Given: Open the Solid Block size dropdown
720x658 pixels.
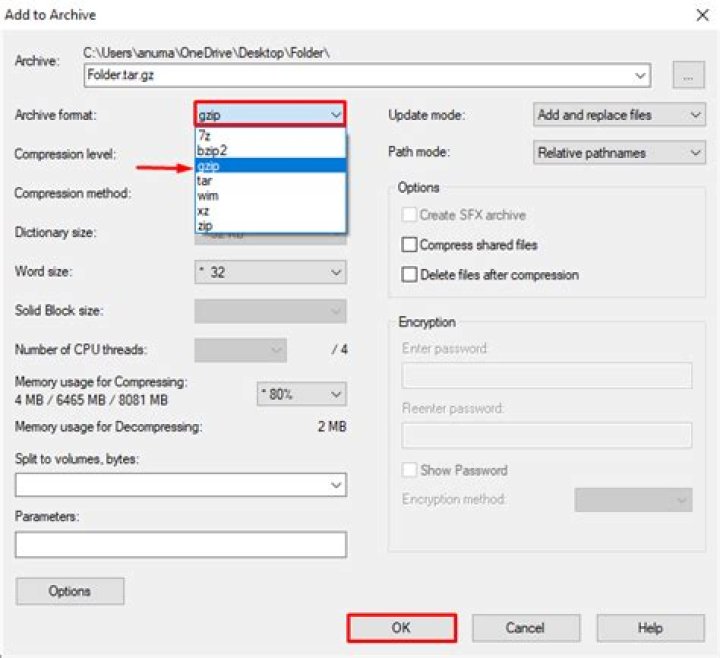Looking at the screenshot, I should 270,311.
